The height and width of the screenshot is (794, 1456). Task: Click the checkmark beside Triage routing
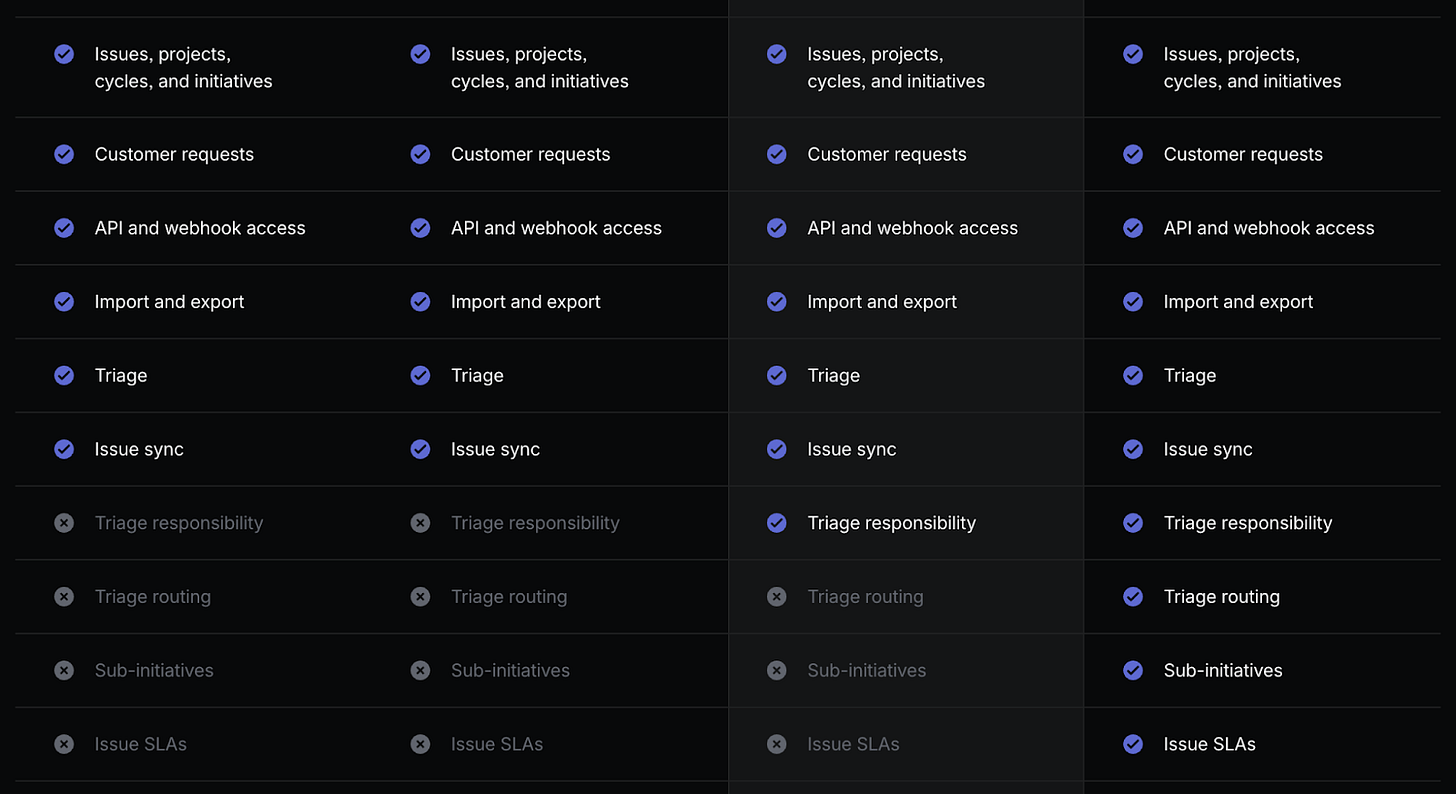1133,597
